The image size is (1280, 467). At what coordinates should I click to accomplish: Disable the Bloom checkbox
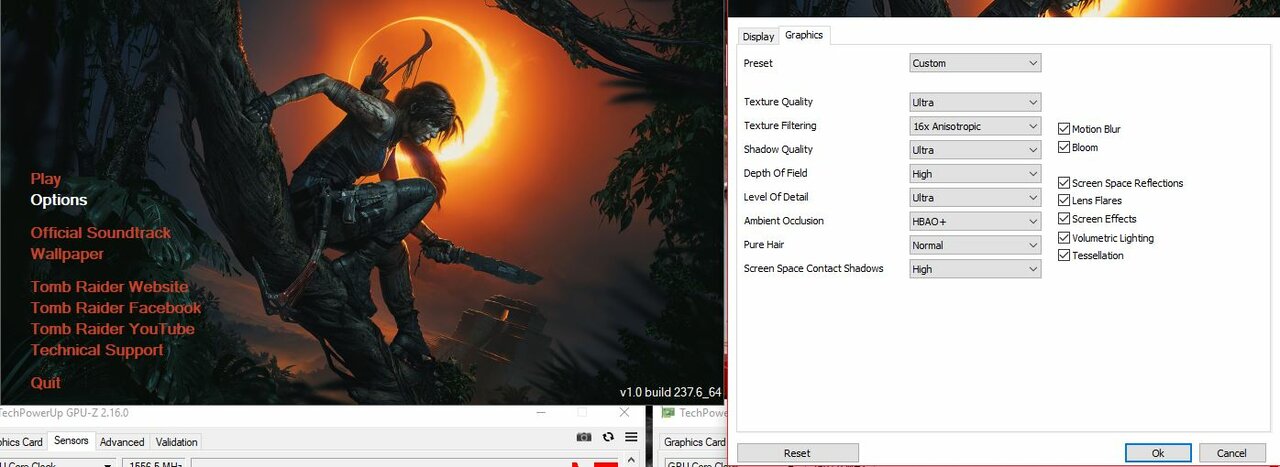tap(1064, 147)
